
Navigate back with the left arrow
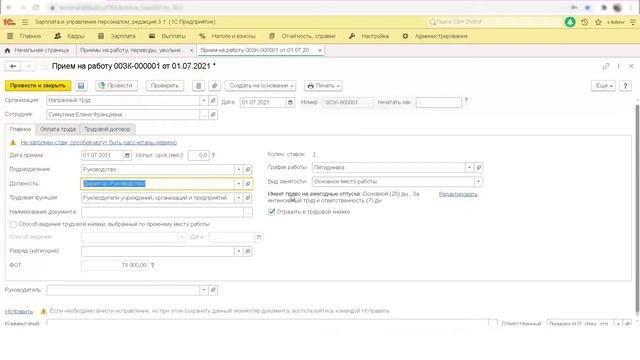click(13, 66)
